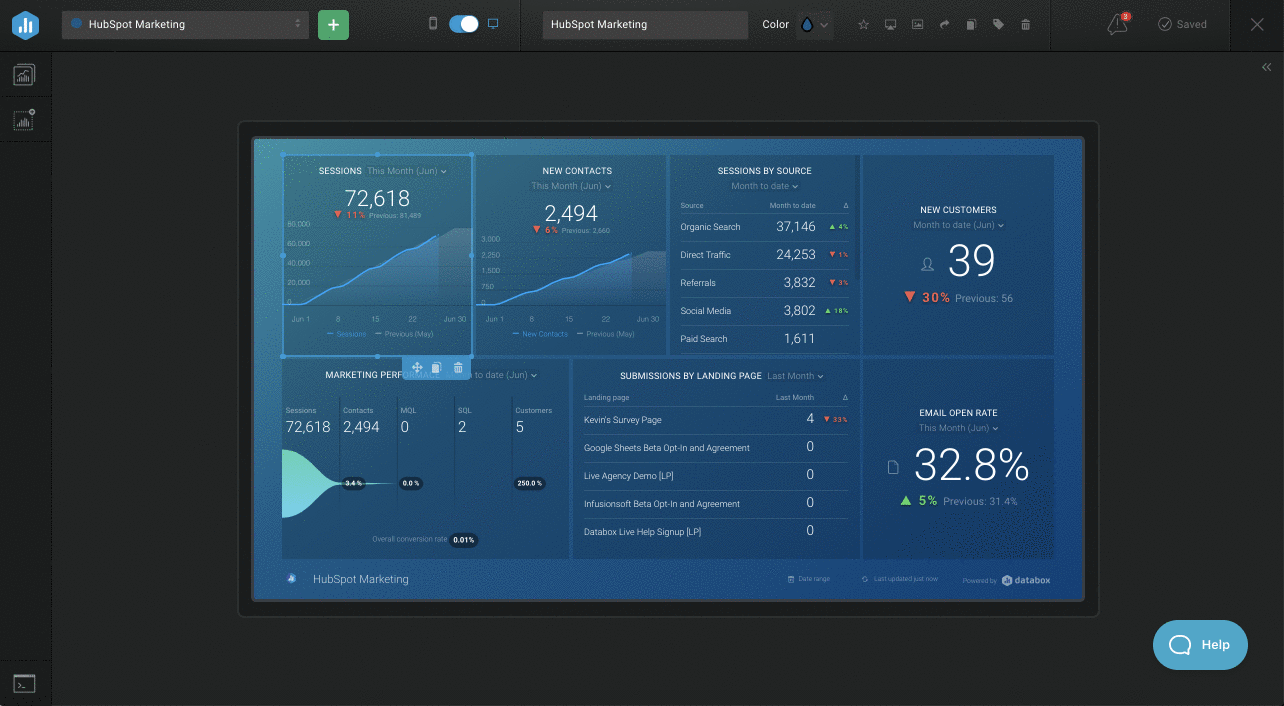Screen dimensions: 1284x706
Task: Expand Sessions date range 'This Month (Jun)'
Action: (406, 171)
